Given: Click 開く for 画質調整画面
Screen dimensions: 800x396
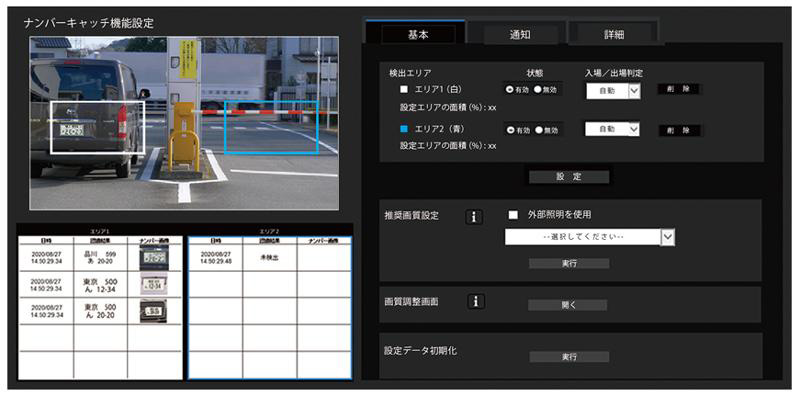Looking at the screenshot, I should click(568, 305).
